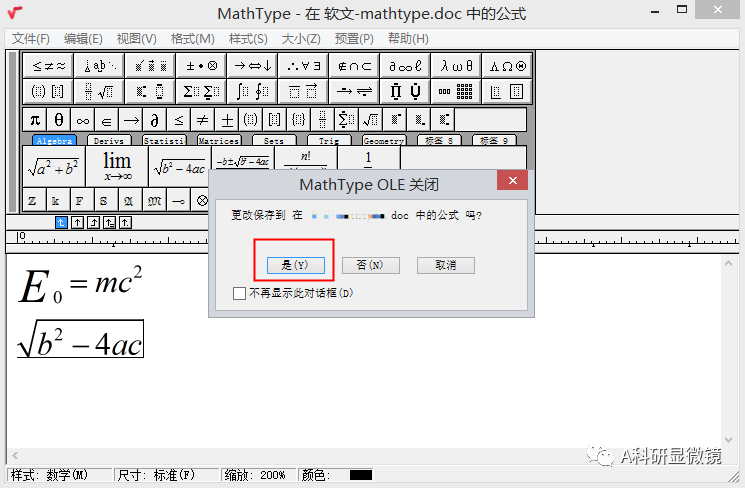Click the 否(N) button
The image size is (745, 488).
pyautogui.click(x=370, y=265)
